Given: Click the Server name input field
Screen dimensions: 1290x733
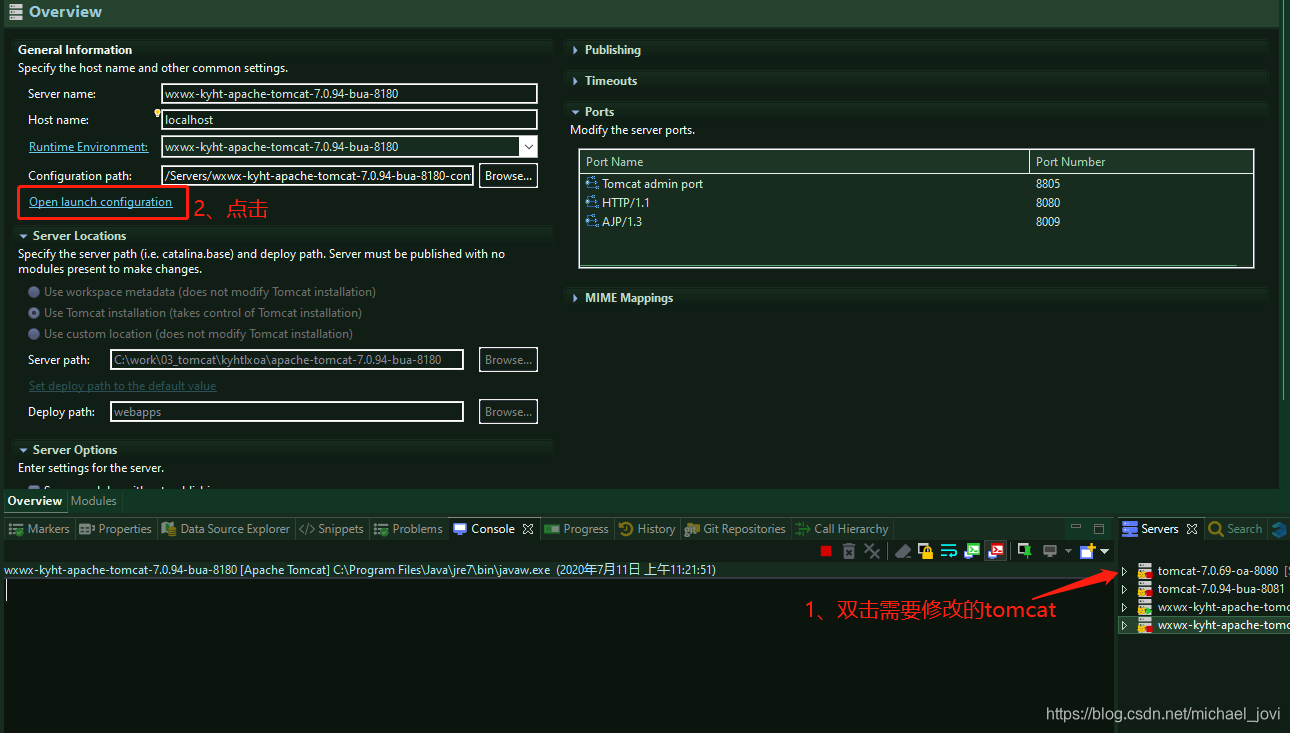Looking at the screenshot, I should click(350, 94).
